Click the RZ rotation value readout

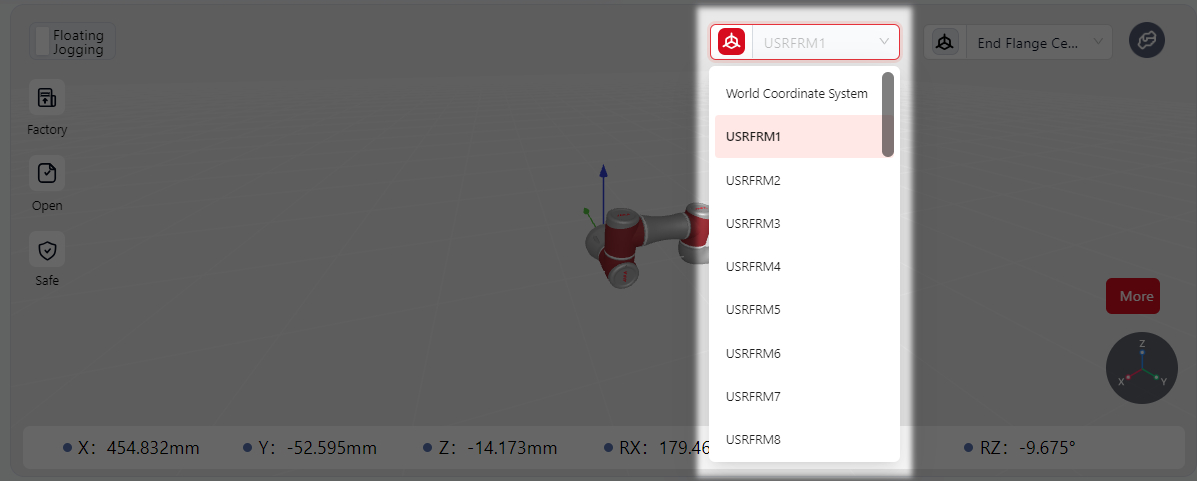[1047, 447]
